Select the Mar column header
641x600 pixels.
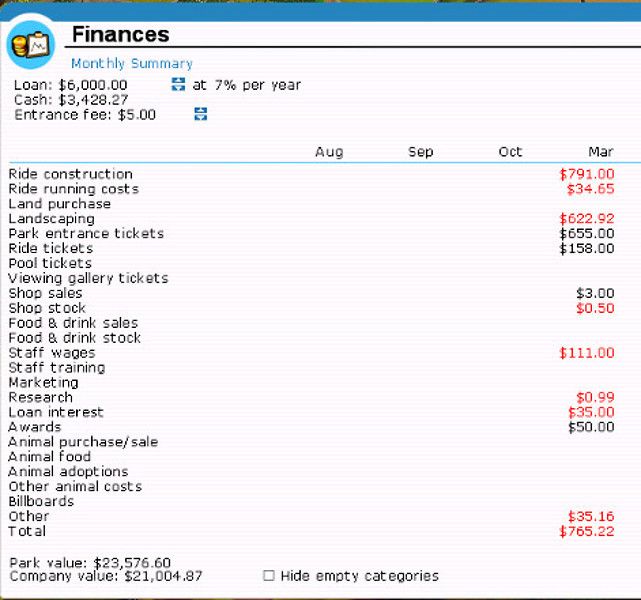tap(601, 152)
